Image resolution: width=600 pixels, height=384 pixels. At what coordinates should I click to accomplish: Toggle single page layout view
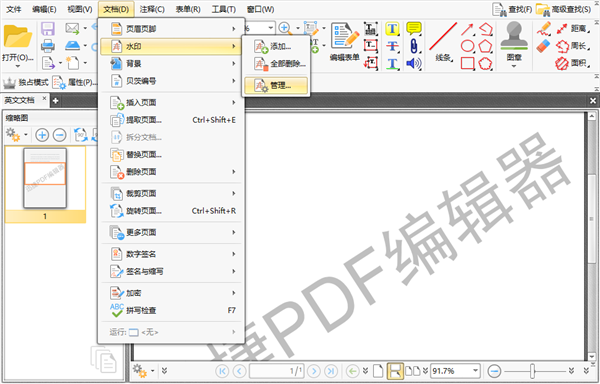pyautogui.click(x=378, y=371)
